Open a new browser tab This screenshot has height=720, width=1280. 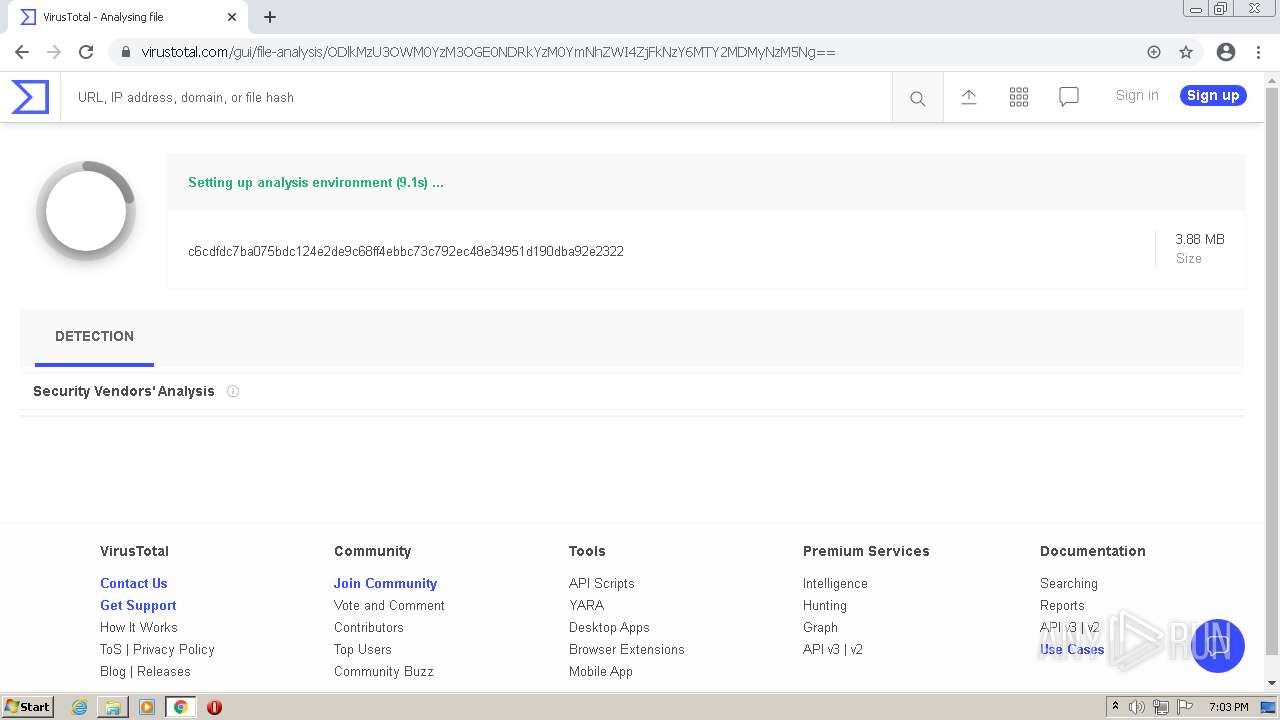[x=270, y=17]
